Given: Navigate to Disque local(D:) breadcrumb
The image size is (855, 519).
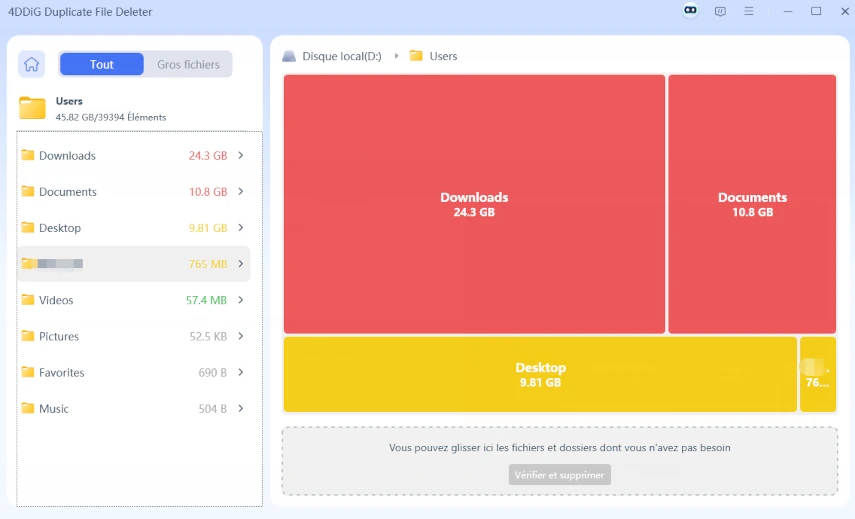Looking at the screenshot, I should click(x=342, y=56).
